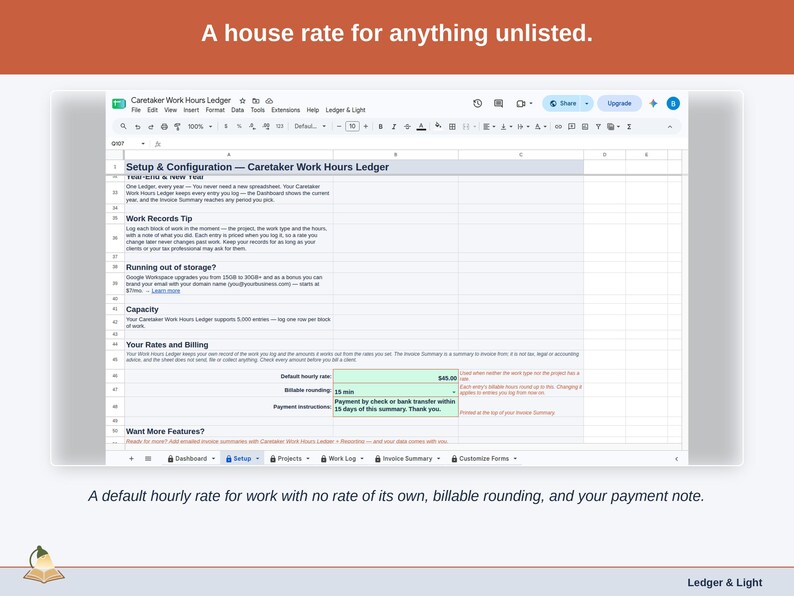The width and height of the screenshot is (794, 596).
Task: Toggle bold formatting
Action: click(x=380, y=127)
